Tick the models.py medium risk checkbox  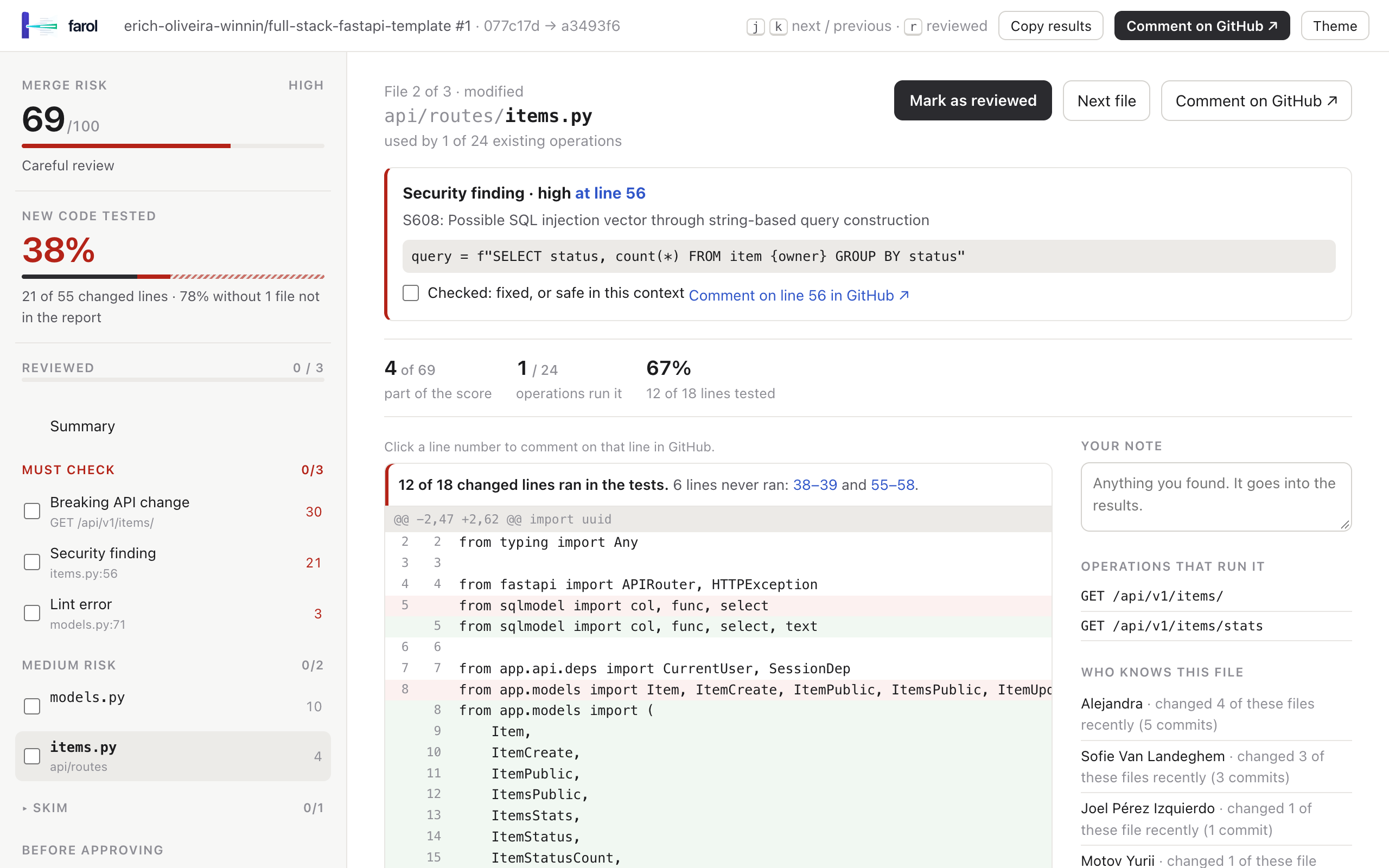click(32, 706)
